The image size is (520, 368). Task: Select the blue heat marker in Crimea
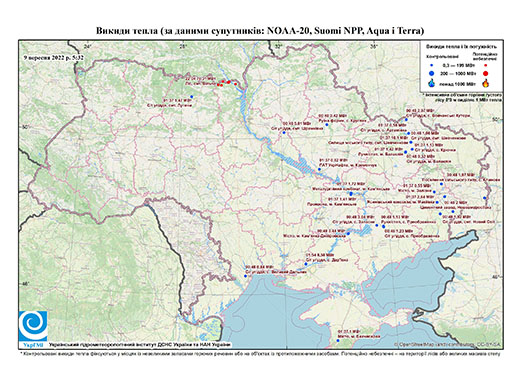click(338, 340)
